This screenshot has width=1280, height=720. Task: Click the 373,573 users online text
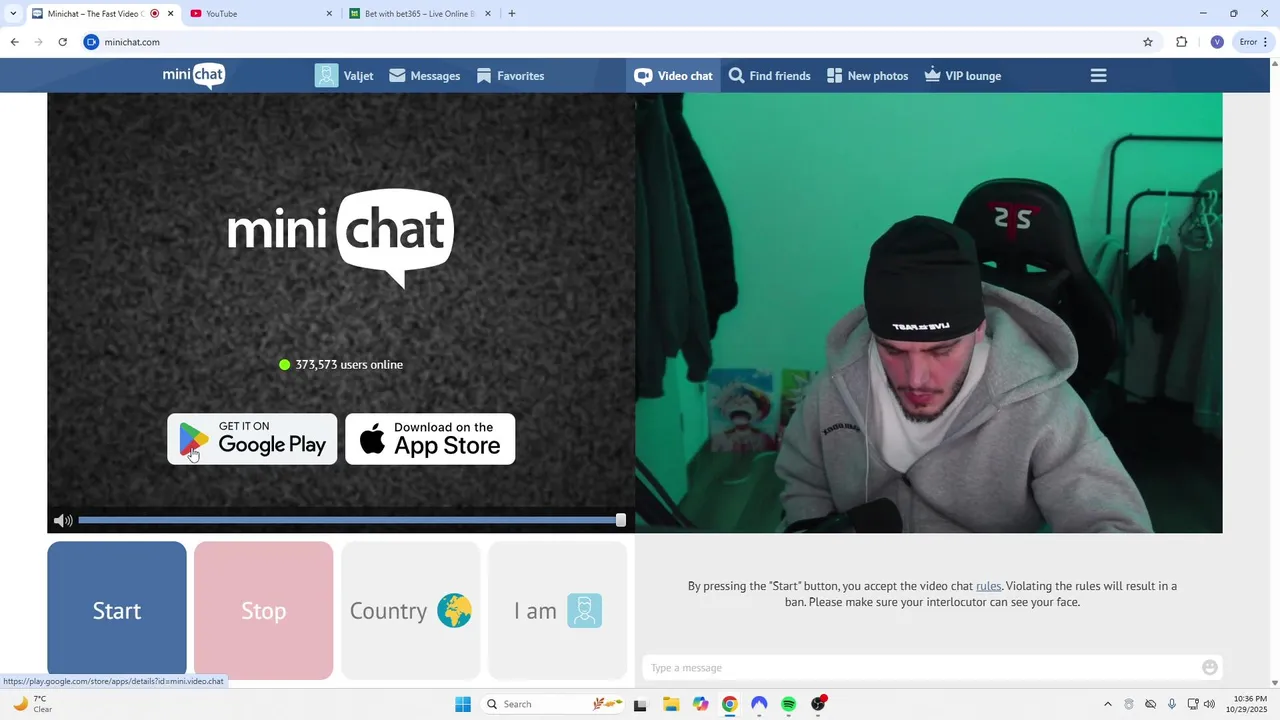point(348,365)
